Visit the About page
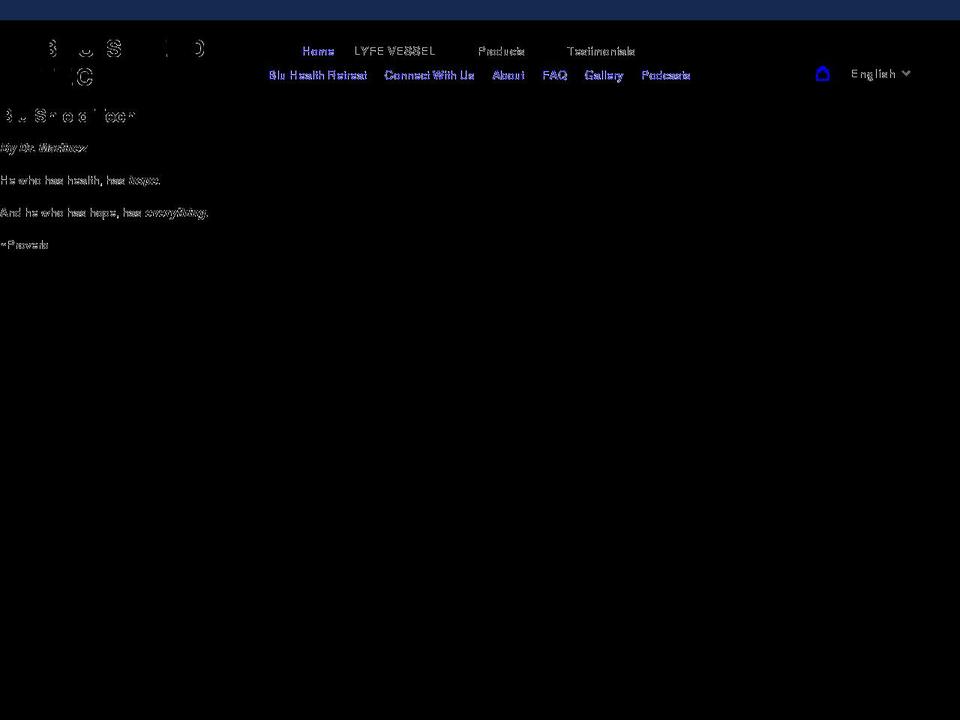This screenshot has height=720, width=960. (x=508, y=75)
